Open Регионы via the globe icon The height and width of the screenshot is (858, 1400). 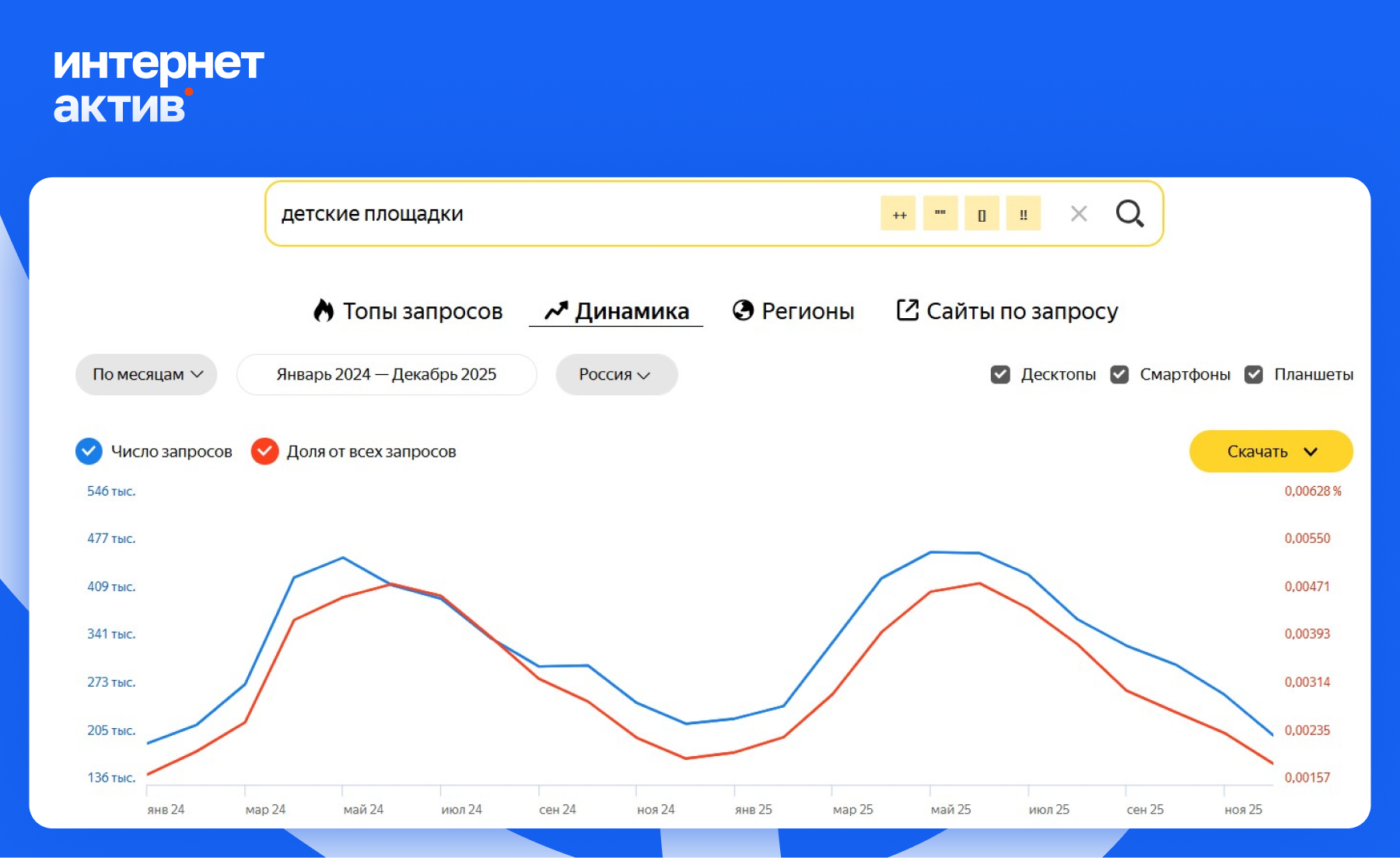point(794,310)
